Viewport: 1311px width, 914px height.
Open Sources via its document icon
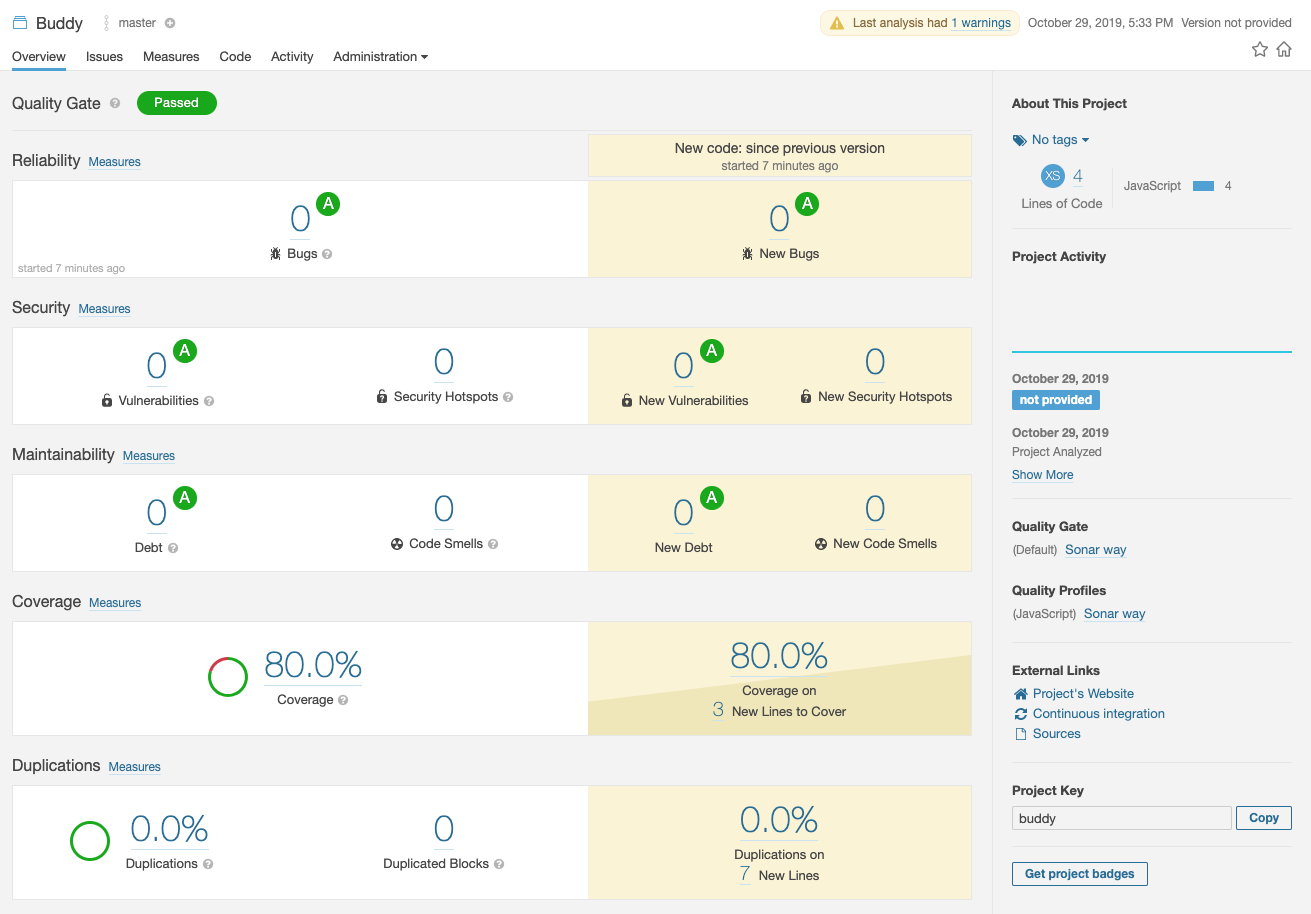(1020, 733)
